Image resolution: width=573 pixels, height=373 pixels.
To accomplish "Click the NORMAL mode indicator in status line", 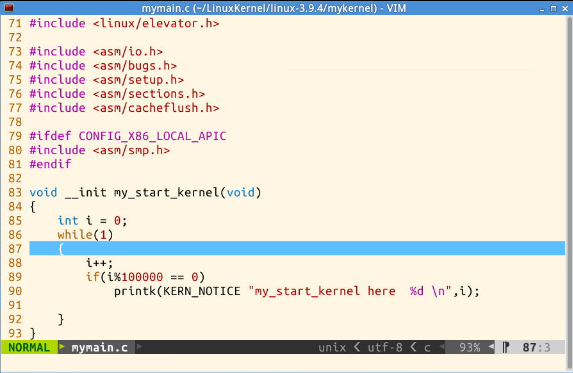I will 29,347.
